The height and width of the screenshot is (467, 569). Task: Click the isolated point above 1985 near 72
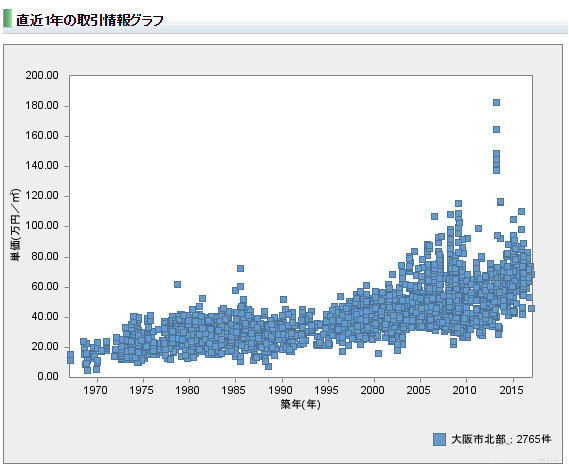pyautogui.click(x=240, y=269)
